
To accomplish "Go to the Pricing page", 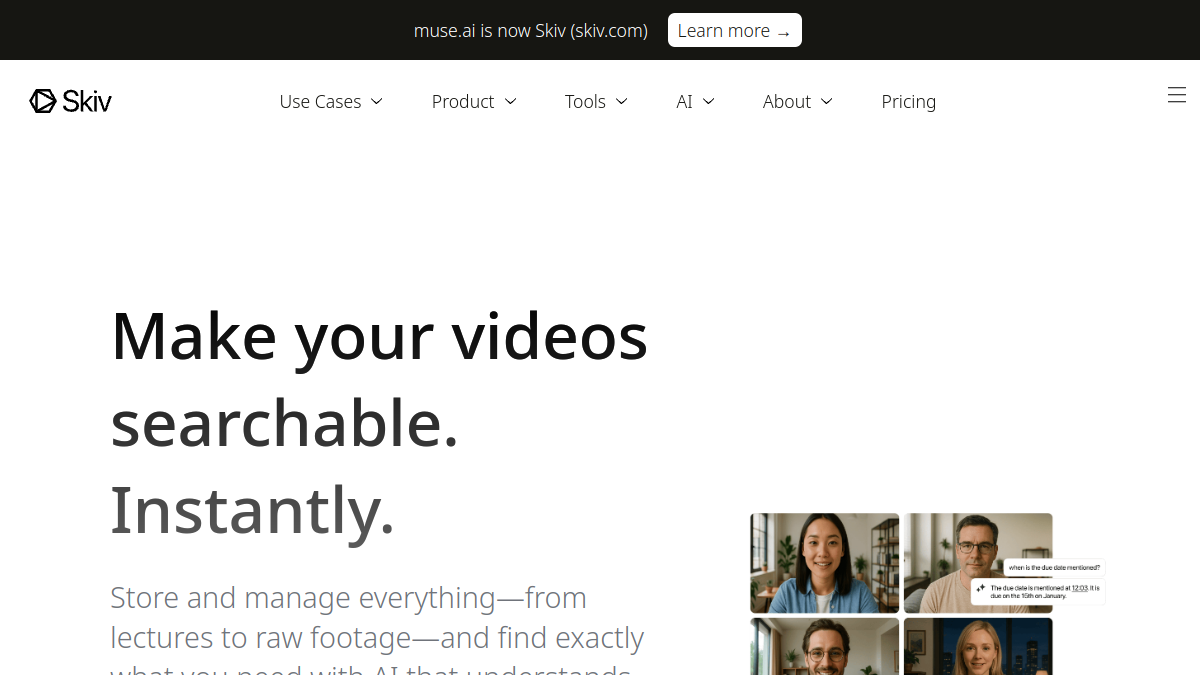I will tap(909, 101).
